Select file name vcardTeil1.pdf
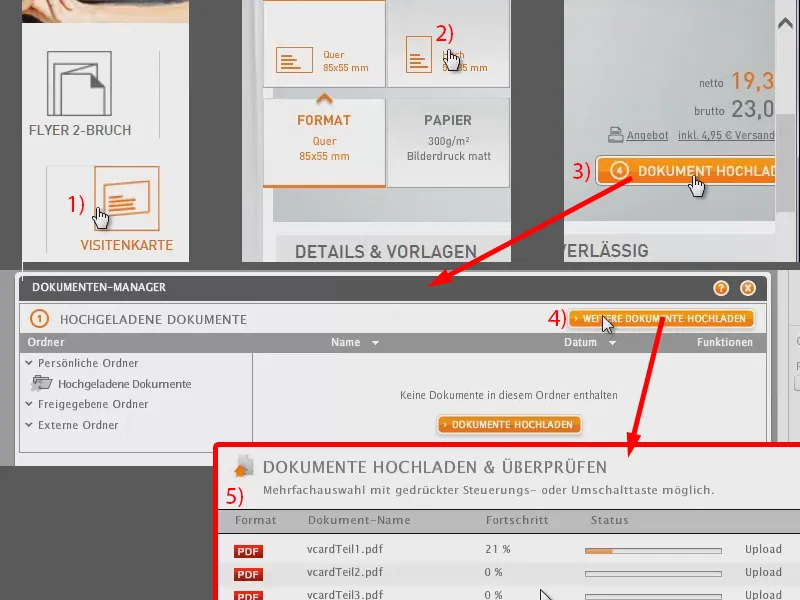Viewport: 800px width, 600px height. [x=345, y=549]
